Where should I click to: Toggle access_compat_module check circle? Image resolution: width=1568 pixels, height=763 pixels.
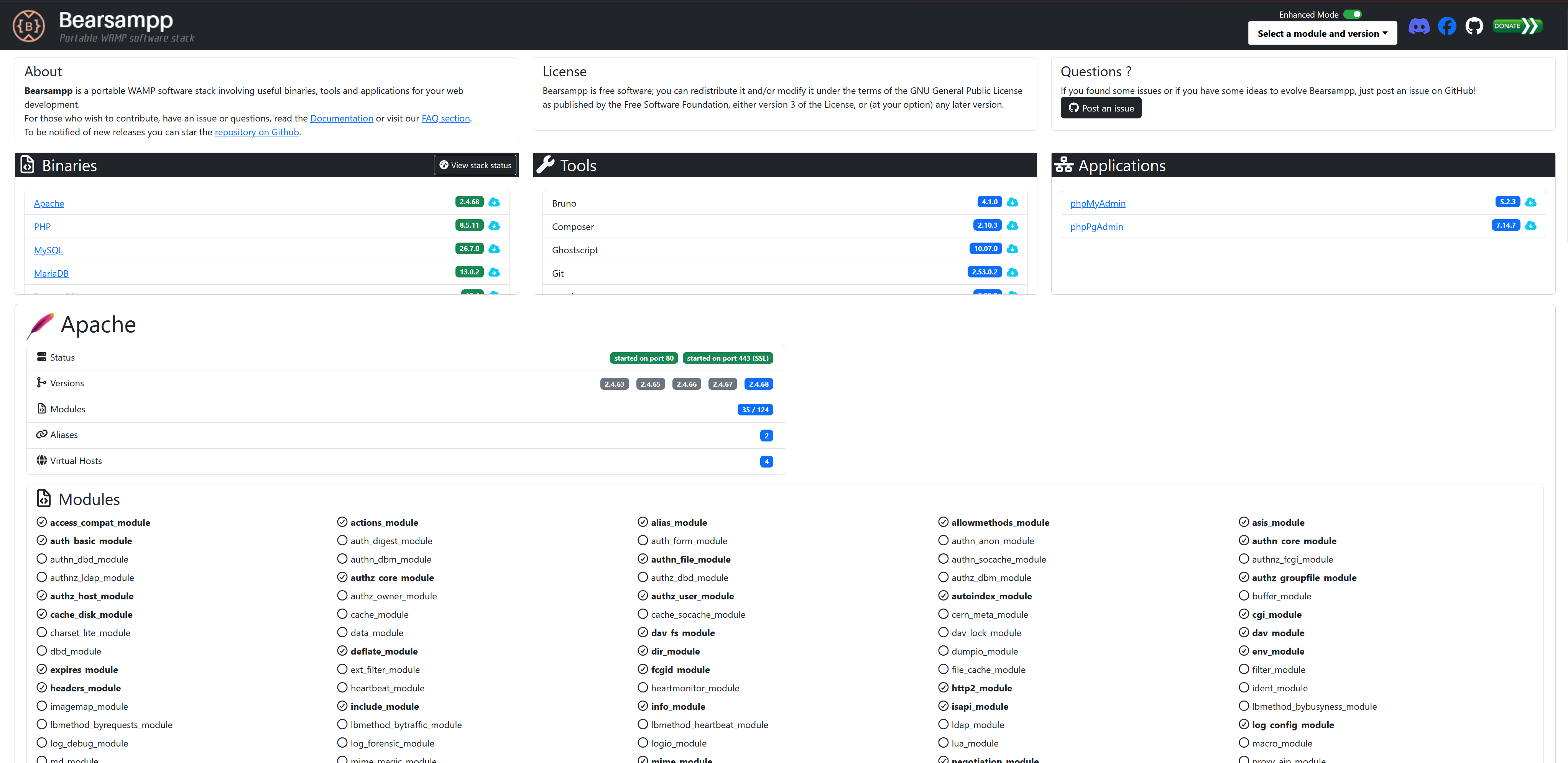[x=41, y=522]
